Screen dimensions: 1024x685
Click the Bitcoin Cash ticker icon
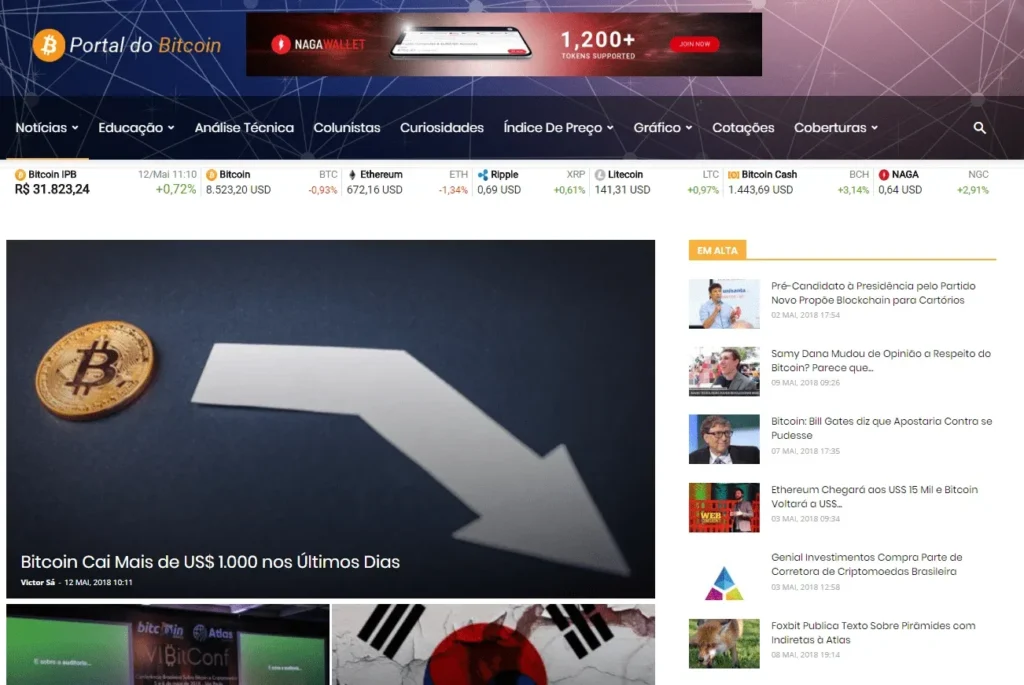tap(733, 175)
